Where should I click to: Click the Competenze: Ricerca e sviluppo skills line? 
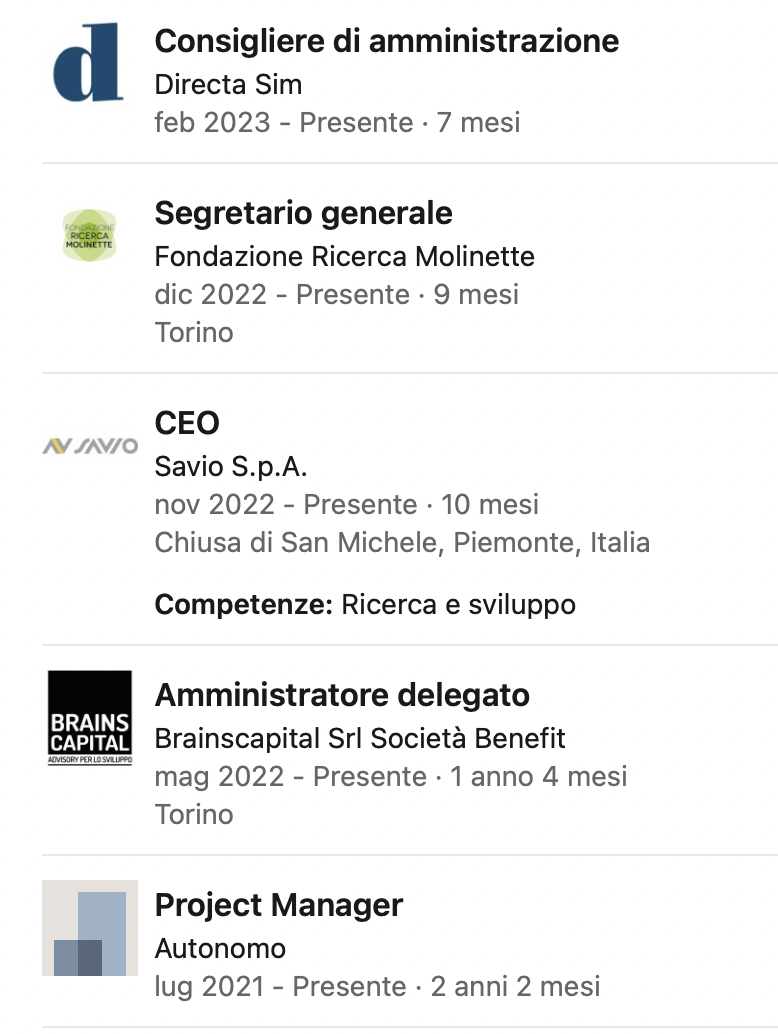tap(365, 605)
